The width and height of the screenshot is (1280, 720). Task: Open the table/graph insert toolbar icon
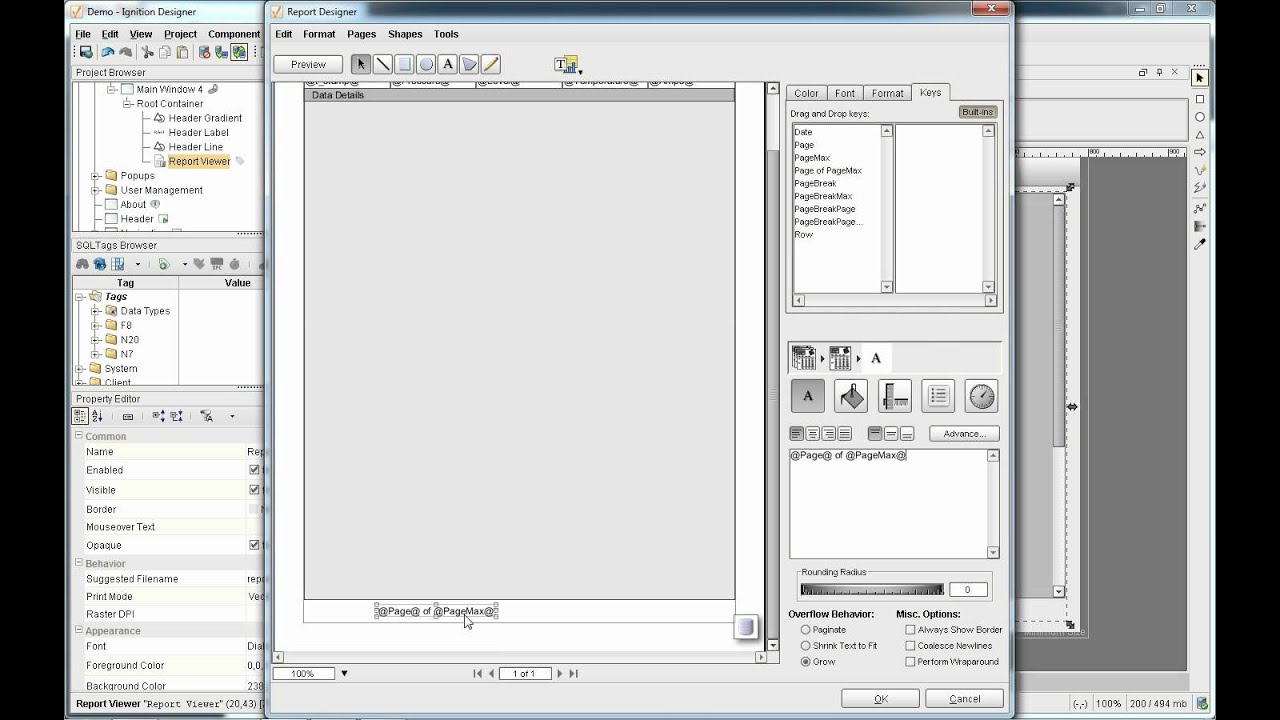click(567, 65)
